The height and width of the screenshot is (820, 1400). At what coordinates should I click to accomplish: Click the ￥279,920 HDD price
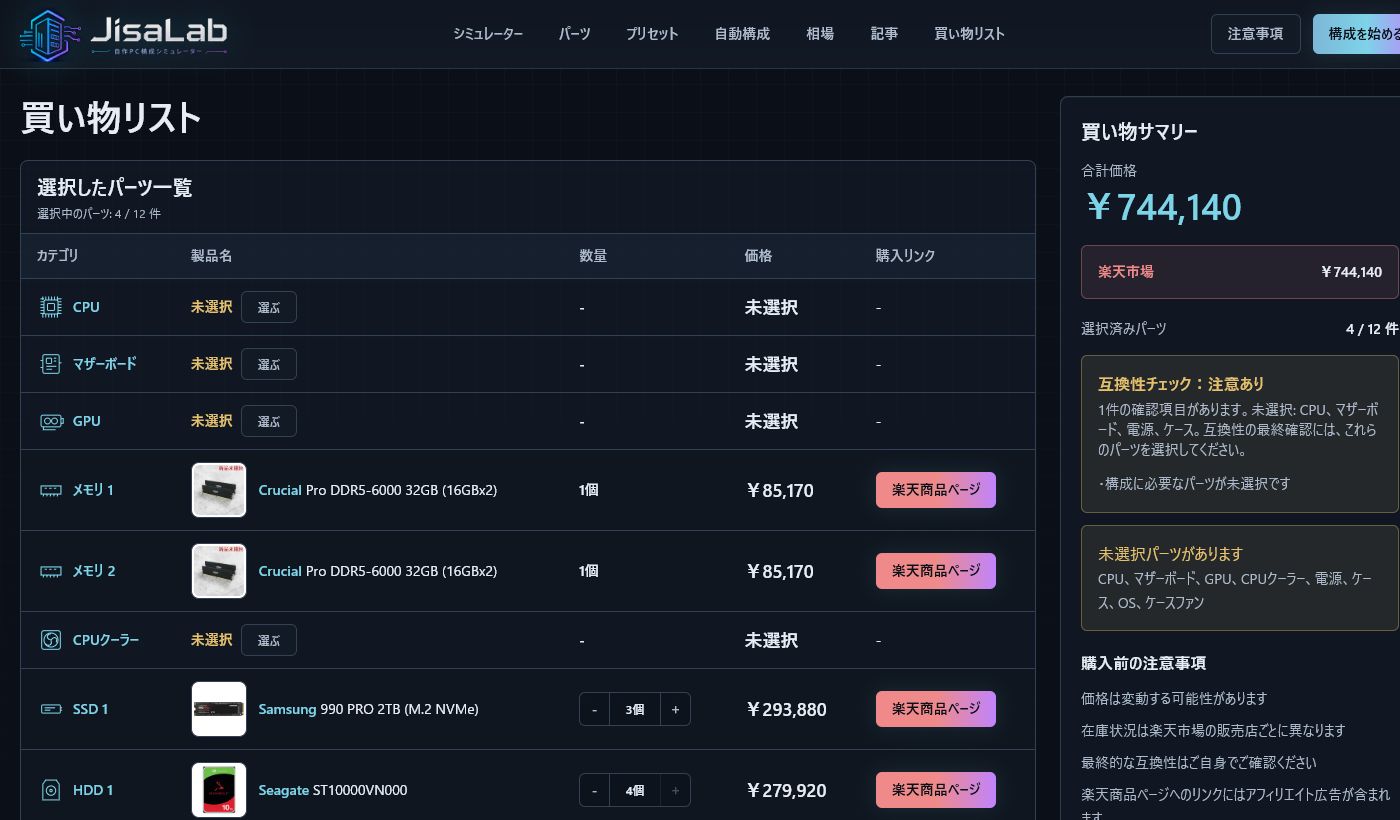click(x=786, y=791)
